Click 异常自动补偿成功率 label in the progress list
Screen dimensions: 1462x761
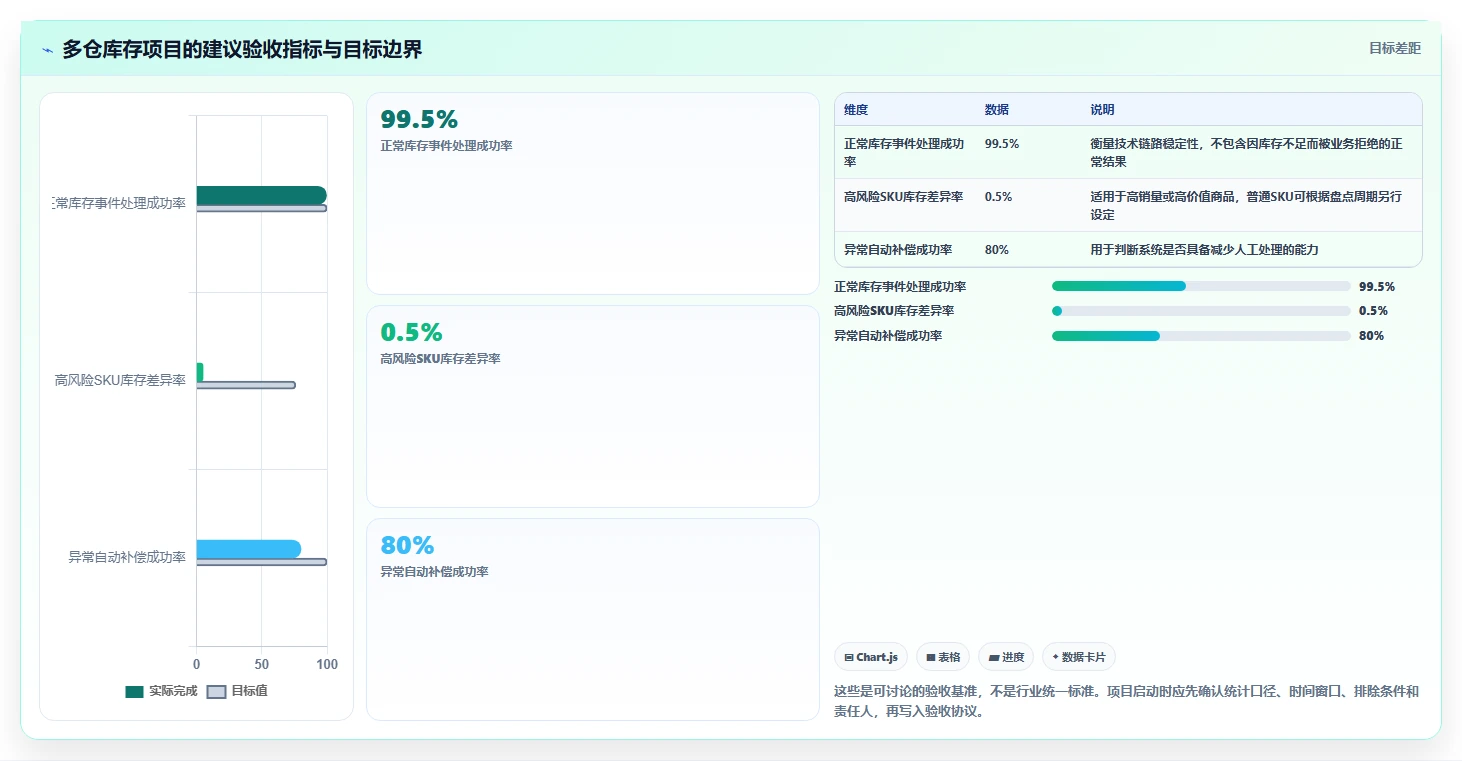888,336
